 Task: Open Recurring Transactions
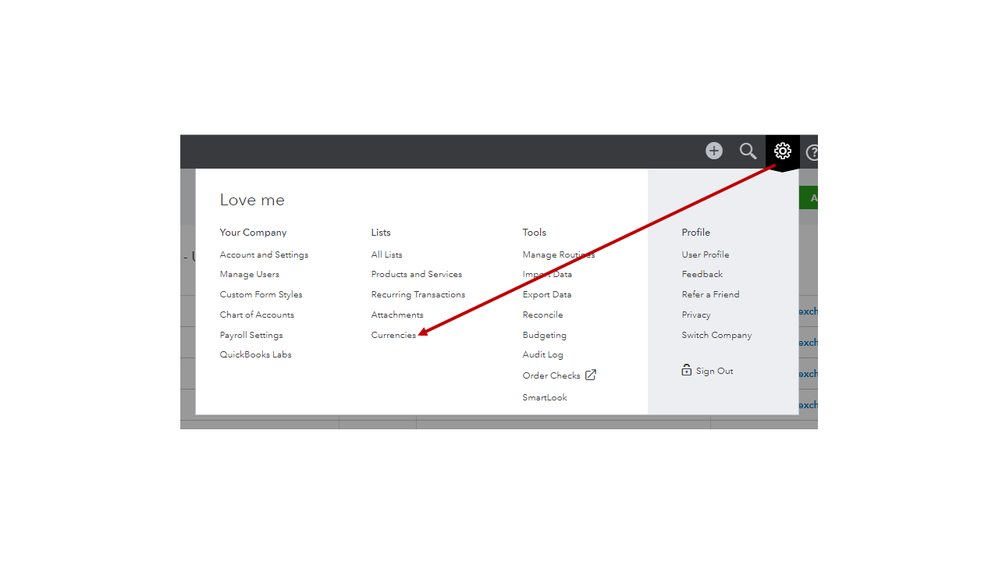[x=418, y=294]
